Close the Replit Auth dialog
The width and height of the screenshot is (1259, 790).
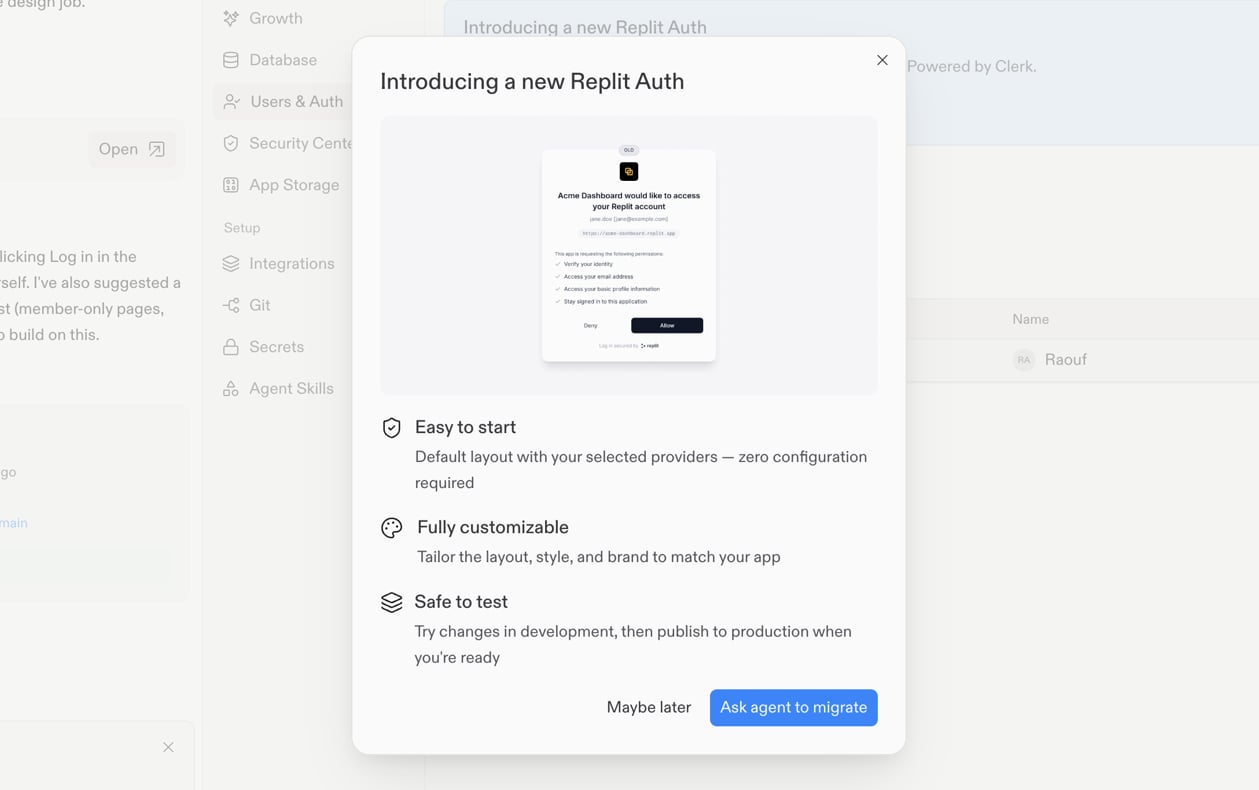882,60
